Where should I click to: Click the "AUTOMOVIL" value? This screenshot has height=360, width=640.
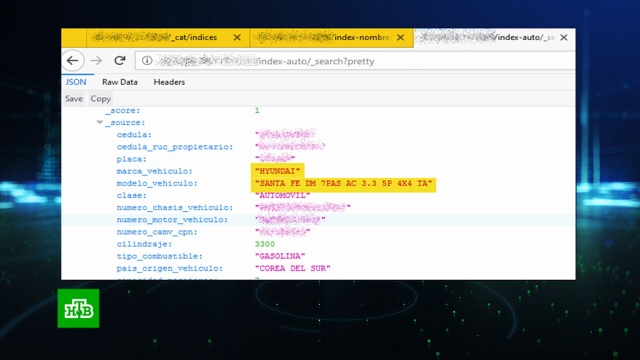[x=282, y=196]
